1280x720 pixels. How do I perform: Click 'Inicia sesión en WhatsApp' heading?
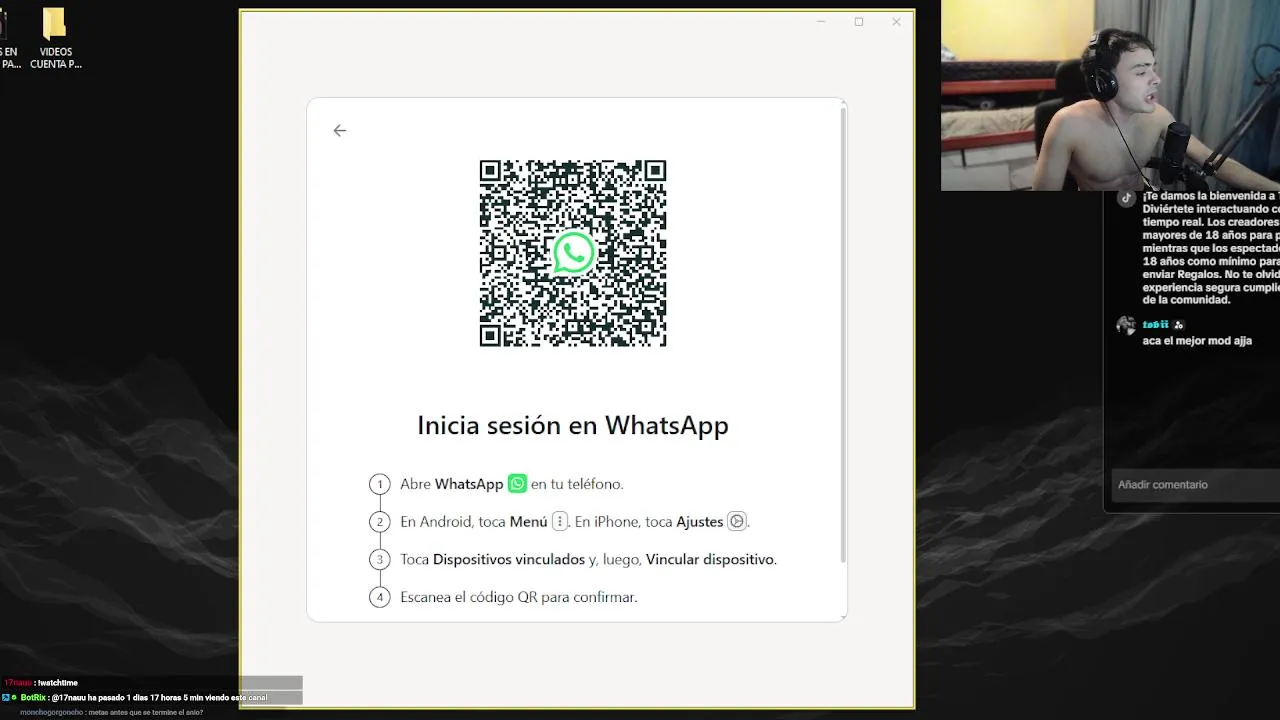(573, 425)
